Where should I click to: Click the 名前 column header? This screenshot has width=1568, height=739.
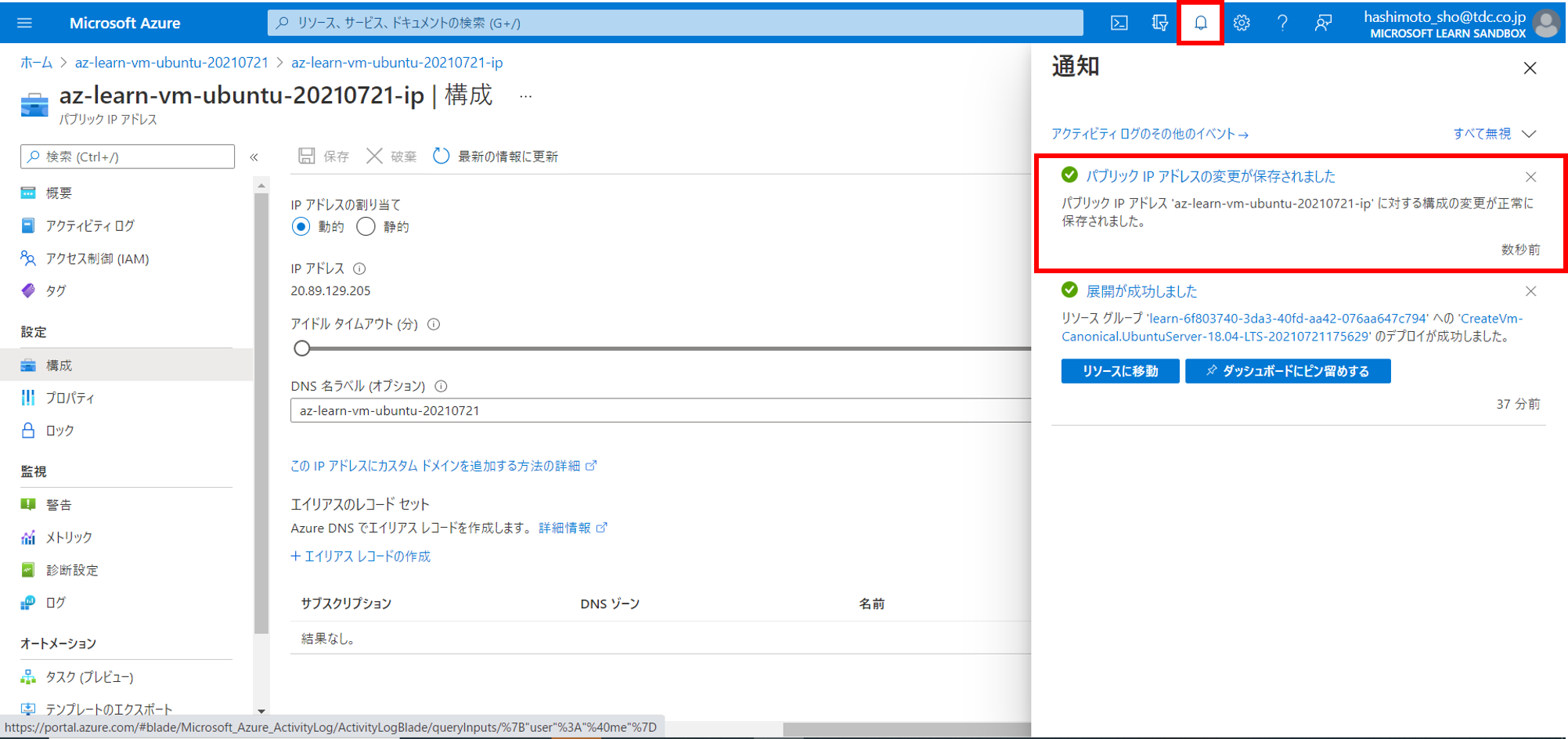tap(871, 604)
